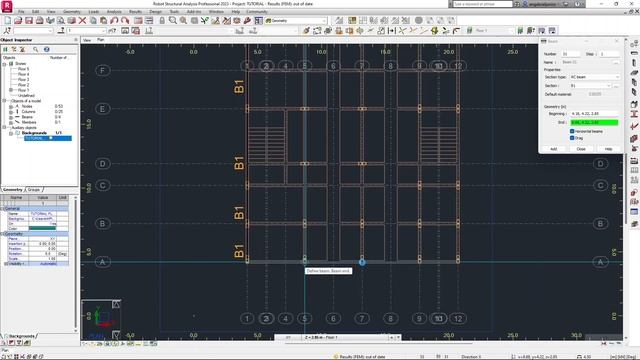Open the Section type dropdown
The image size is (640, 360).
618,77
